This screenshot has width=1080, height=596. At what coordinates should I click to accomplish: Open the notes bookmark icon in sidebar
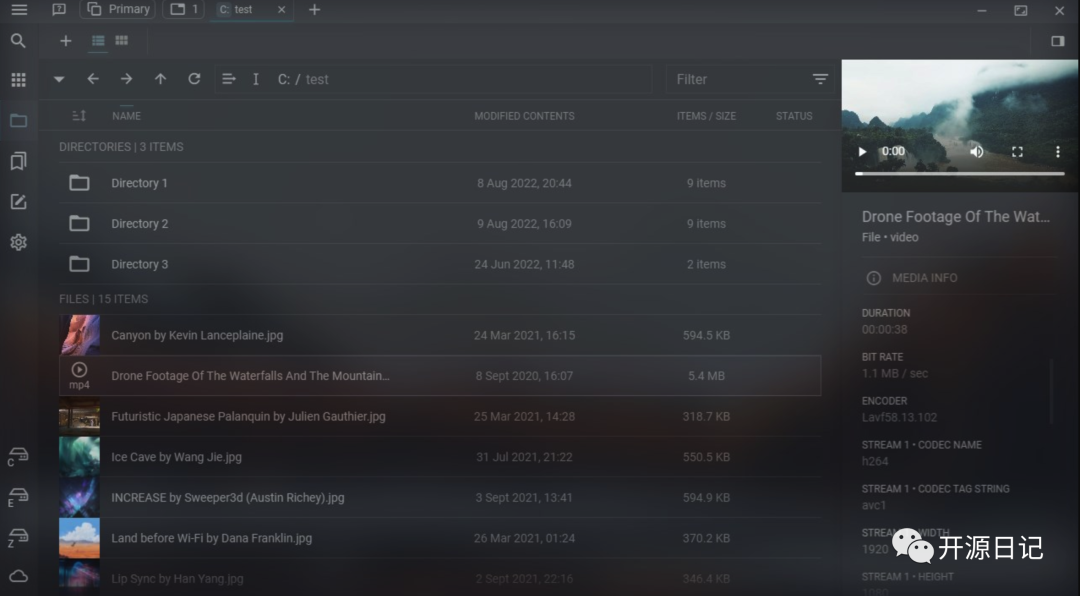coord(19,161)
